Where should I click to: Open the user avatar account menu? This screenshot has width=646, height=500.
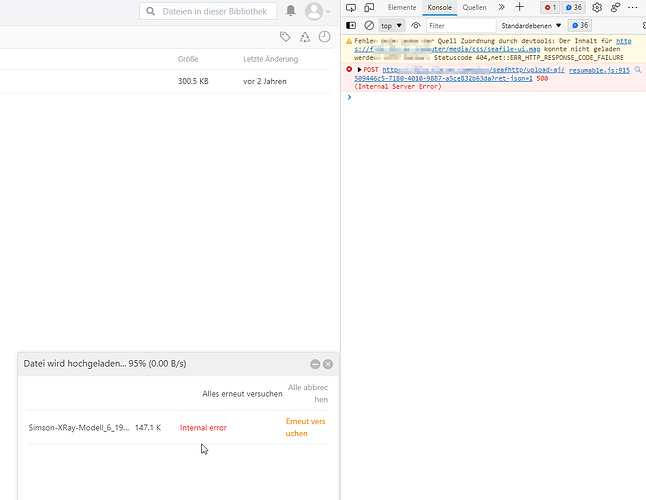[x=318, y=11]
